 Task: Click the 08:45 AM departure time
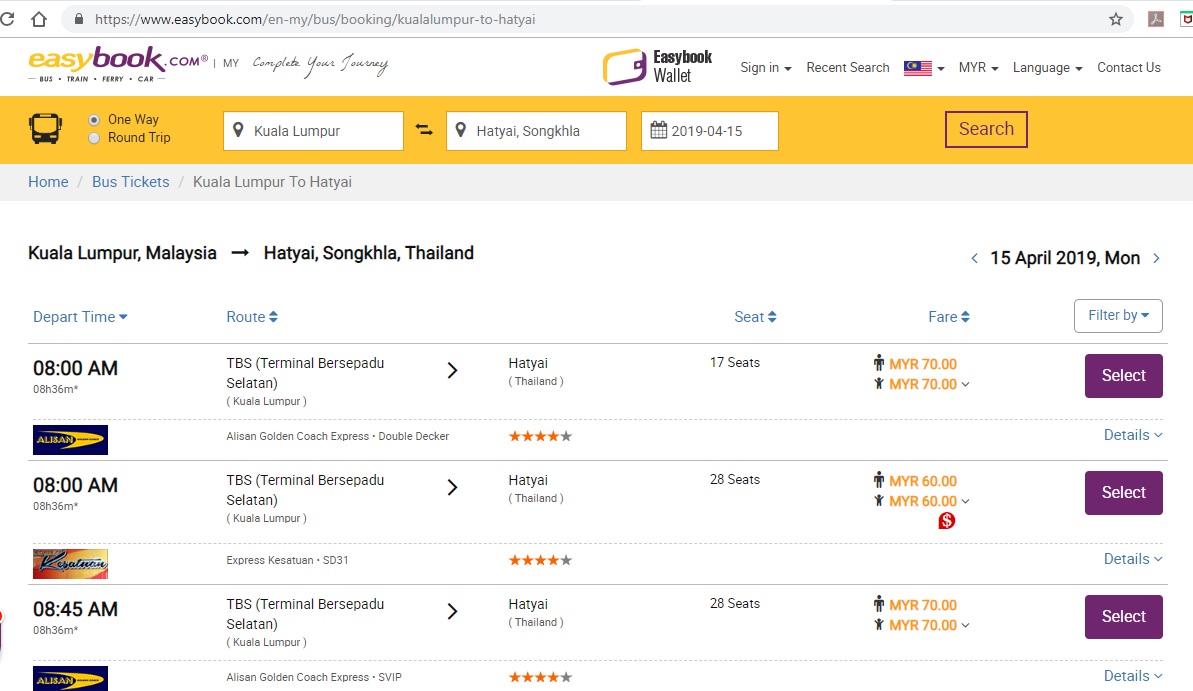pos(75,610)
